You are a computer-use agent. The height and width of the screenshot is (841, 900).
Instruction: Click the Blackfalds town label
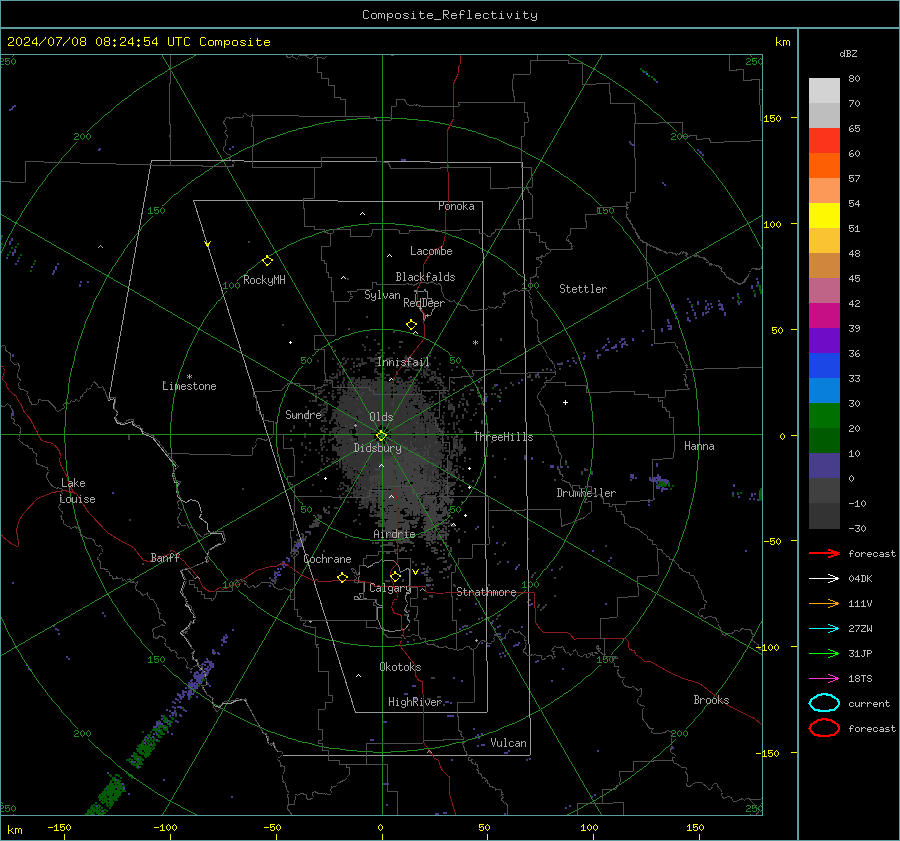pyautogui.click(x=425, y=277)
